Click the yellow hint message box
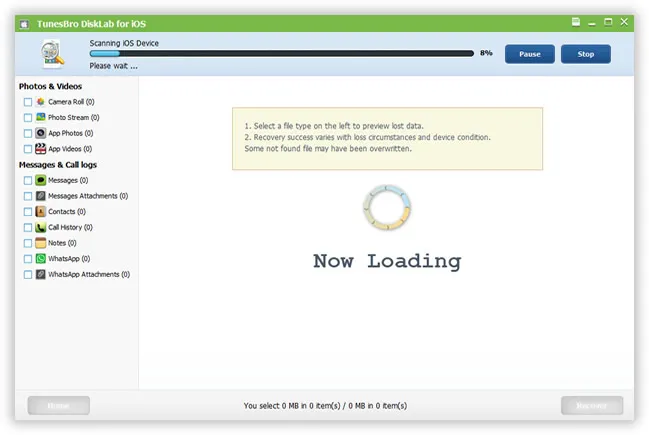Image resolution: width=649 pixels, height=435 pixels. point(387,138)
